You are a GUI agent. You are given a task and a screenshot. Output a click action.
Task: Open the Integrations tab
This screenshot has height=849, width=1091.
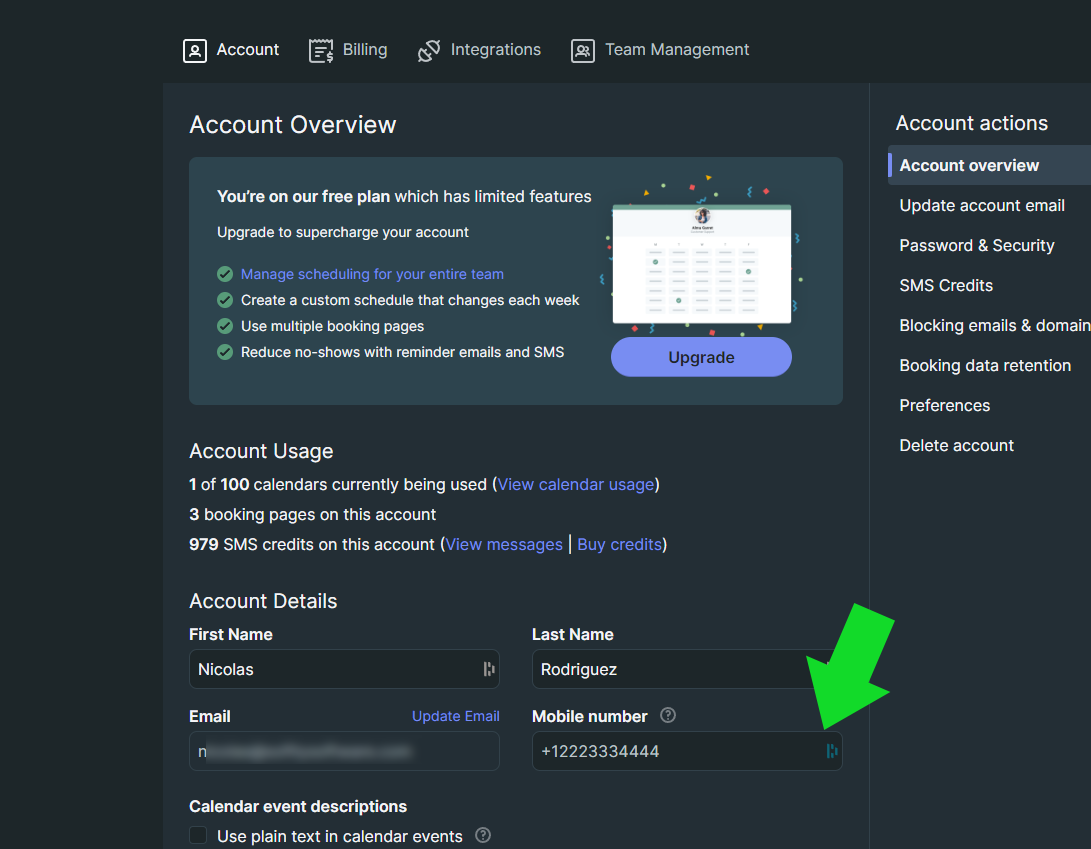pos(479,50)
